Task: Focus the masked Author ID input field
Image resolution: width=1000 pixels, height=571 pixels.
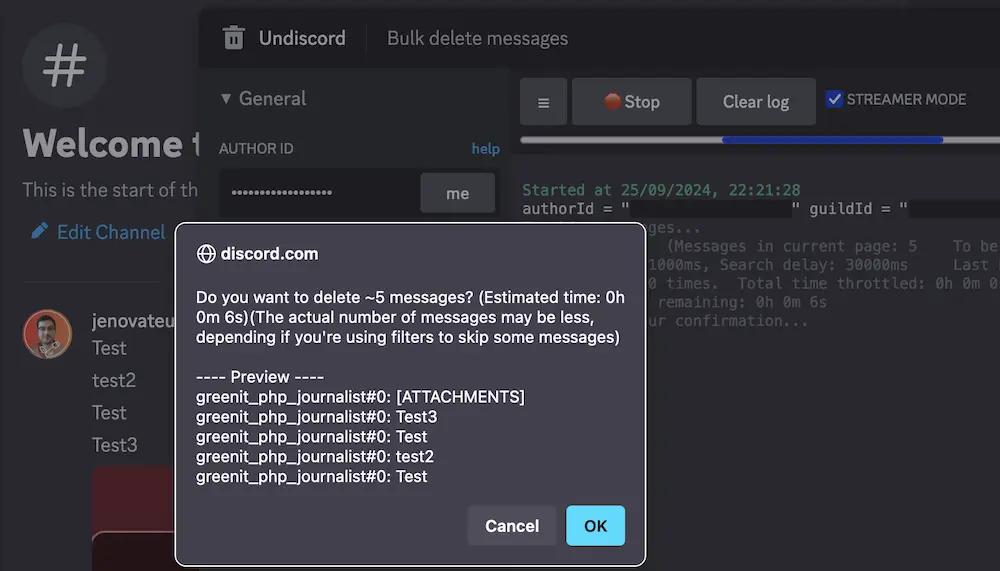Action: tap(319, 193)
